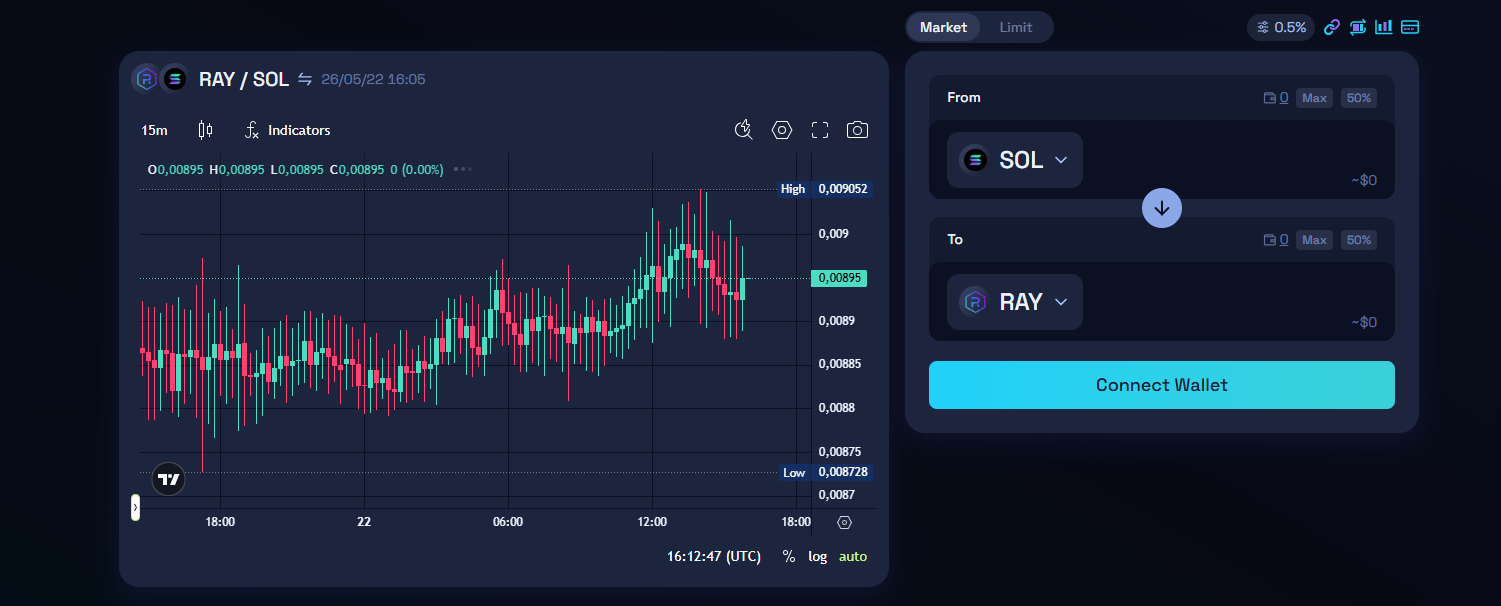1501x606 pixels.
Task: Click the RAY token logo in chart header
Action: point(147,78)
